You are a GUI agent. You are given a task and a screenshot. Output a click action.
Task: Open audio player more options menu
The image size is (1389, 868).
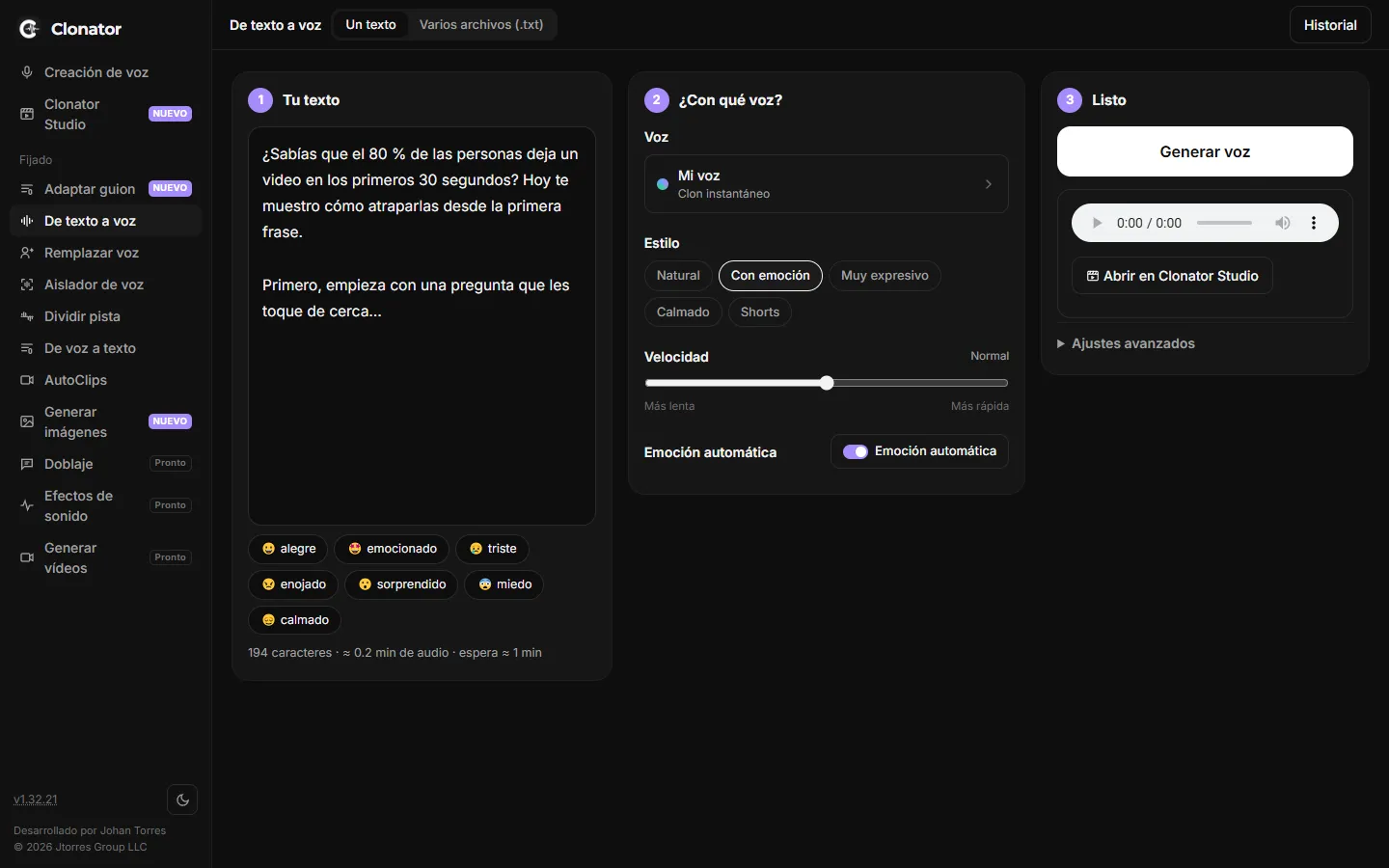[1314, 223]
